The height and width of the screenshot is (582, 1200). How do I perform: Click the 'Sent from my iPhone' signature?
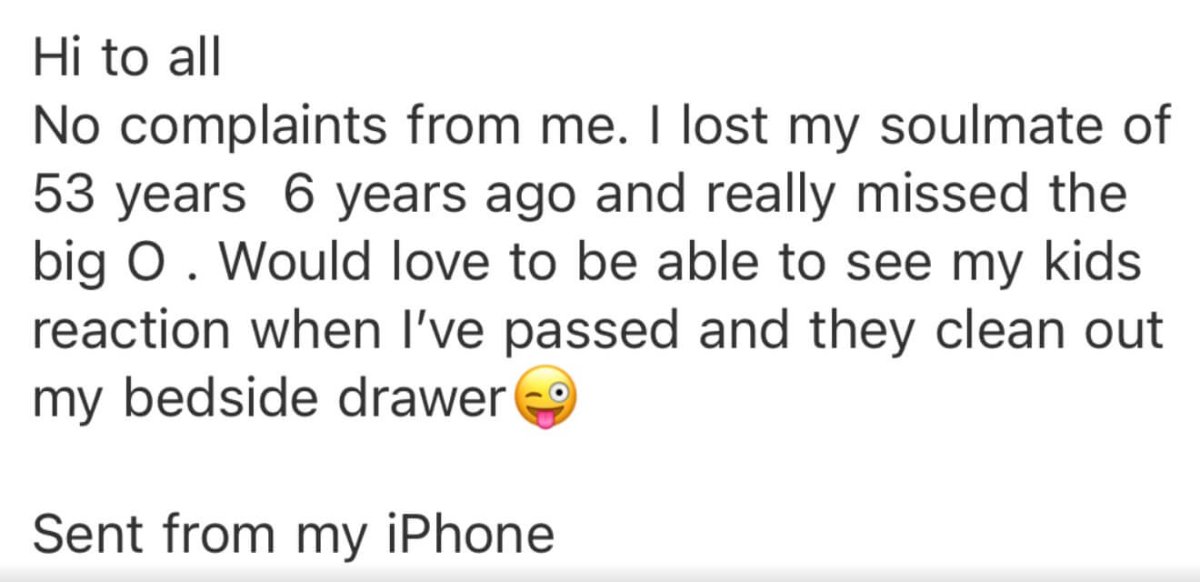pyautogui.click(x=293, y=533)
